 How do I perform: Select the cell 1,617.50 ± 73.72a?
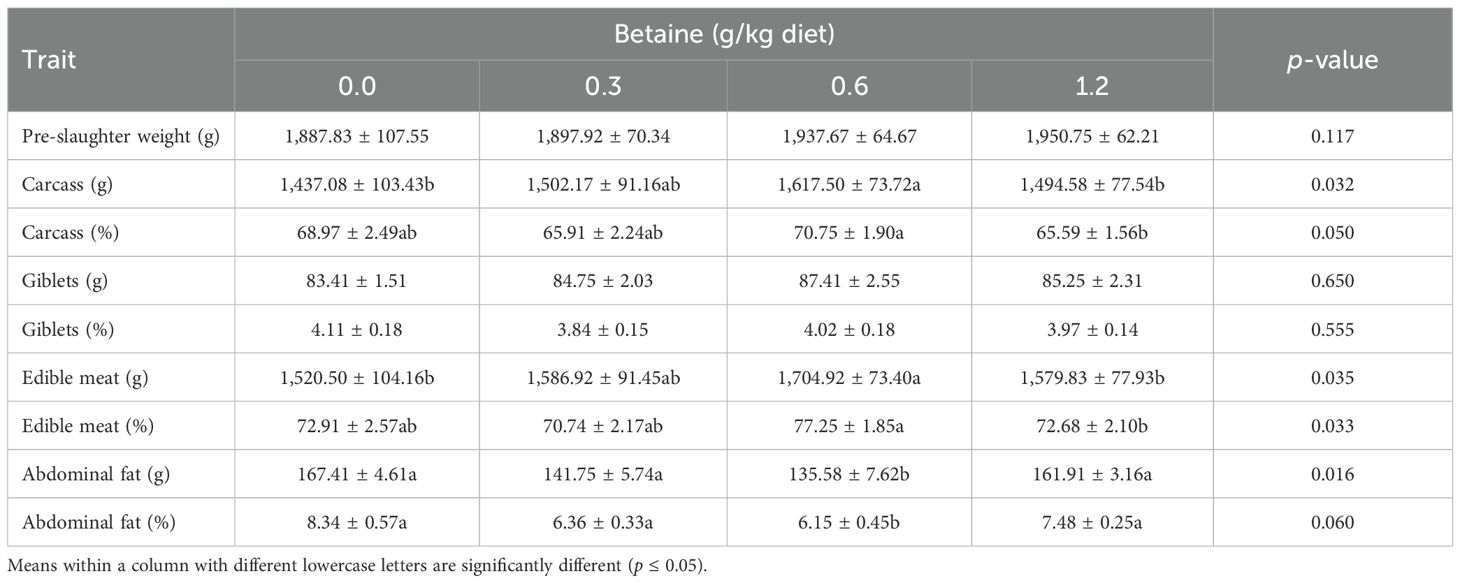point(848,184)
